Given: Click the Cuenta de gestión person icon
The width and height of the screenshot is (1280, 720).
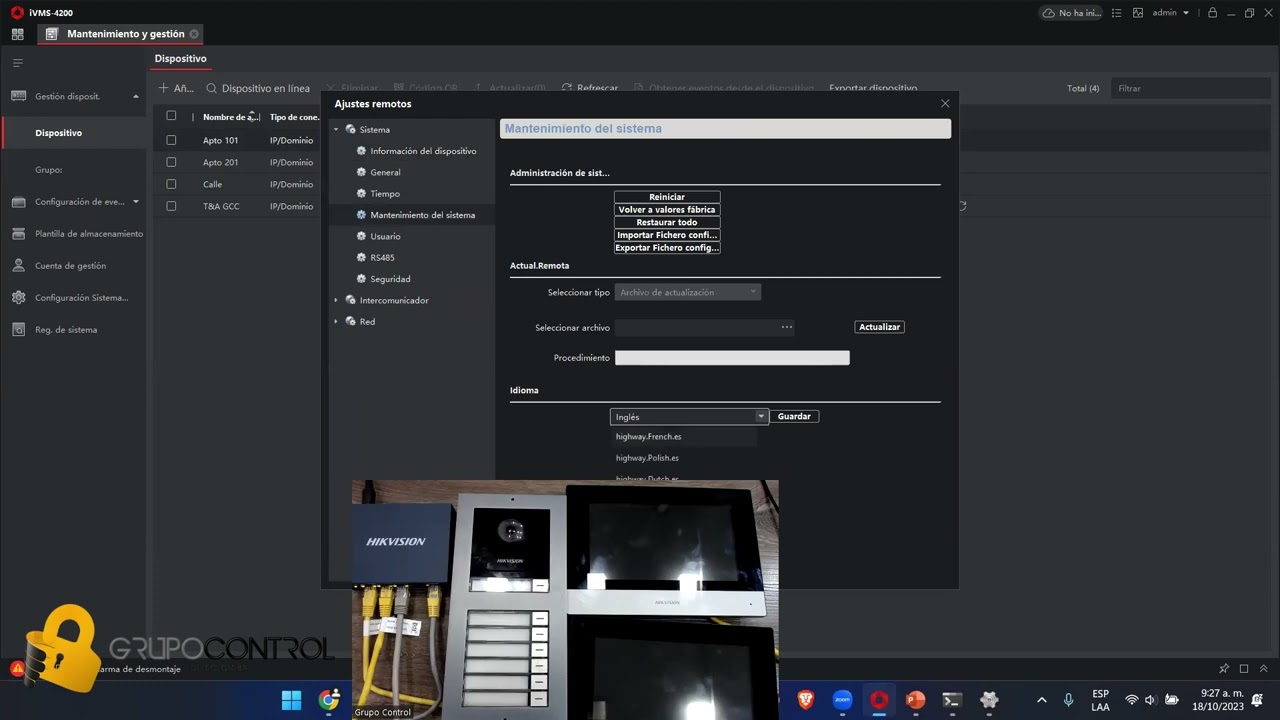Looking at the screenshot, I should tap(18, 266).
